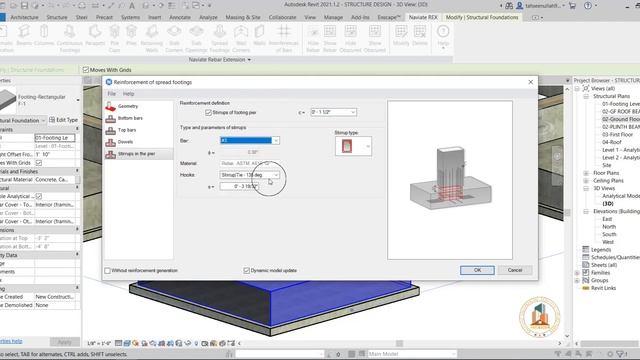Screen dimensions: 640x360
Task: Click the 3D footing preview image
Action: (450, 180)
